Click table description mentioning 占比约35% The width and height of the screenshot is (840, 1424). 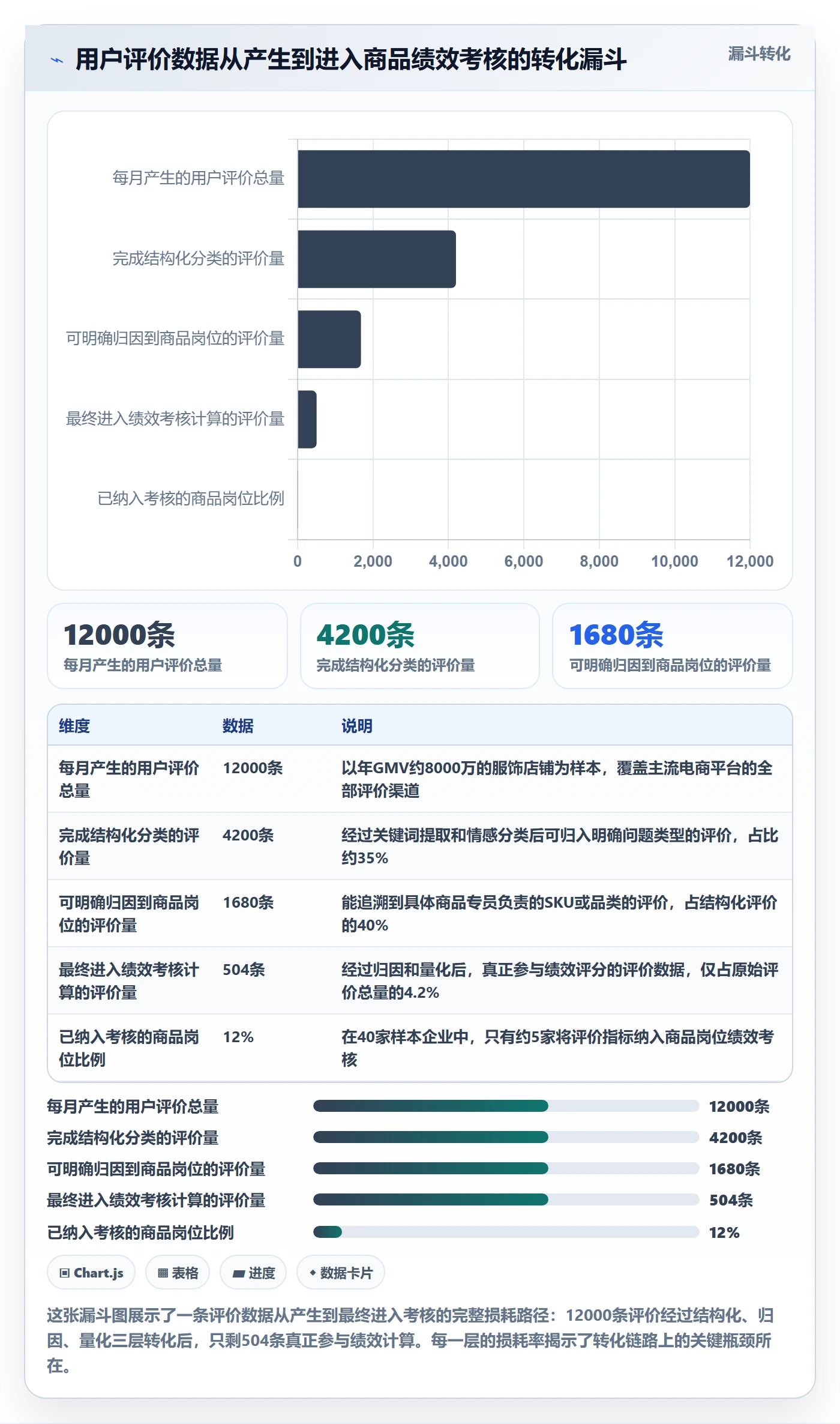tap(560, 846)
